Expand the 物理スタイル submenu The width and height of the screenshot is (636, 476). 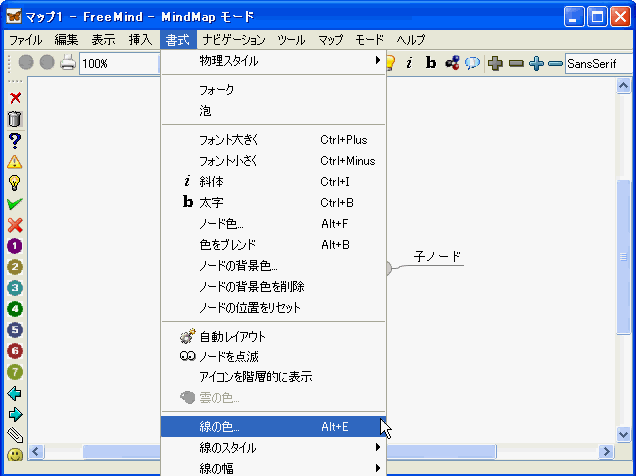[x=273, y=61]
